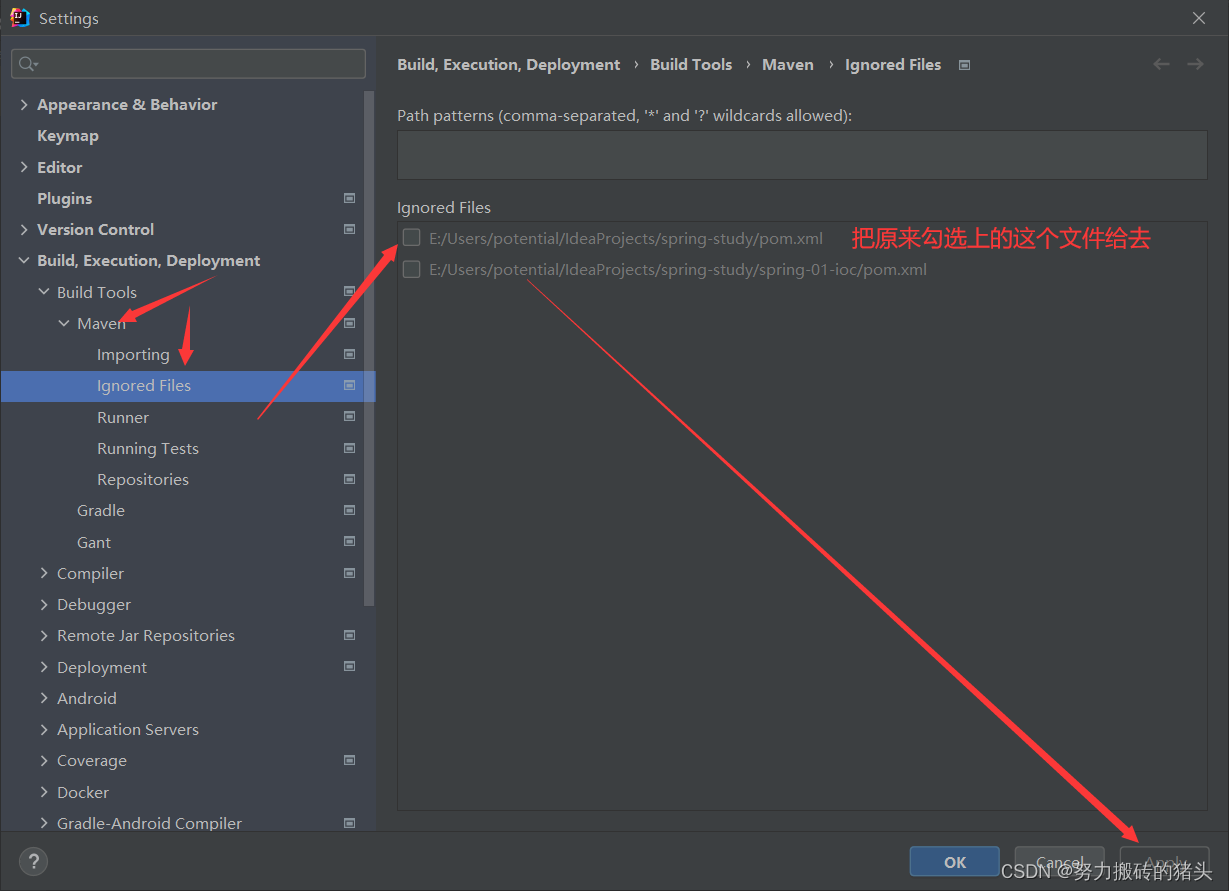The image size is (1229, 891).
Task: Click Maven in breadcrumb
Action: pos(788,64)
